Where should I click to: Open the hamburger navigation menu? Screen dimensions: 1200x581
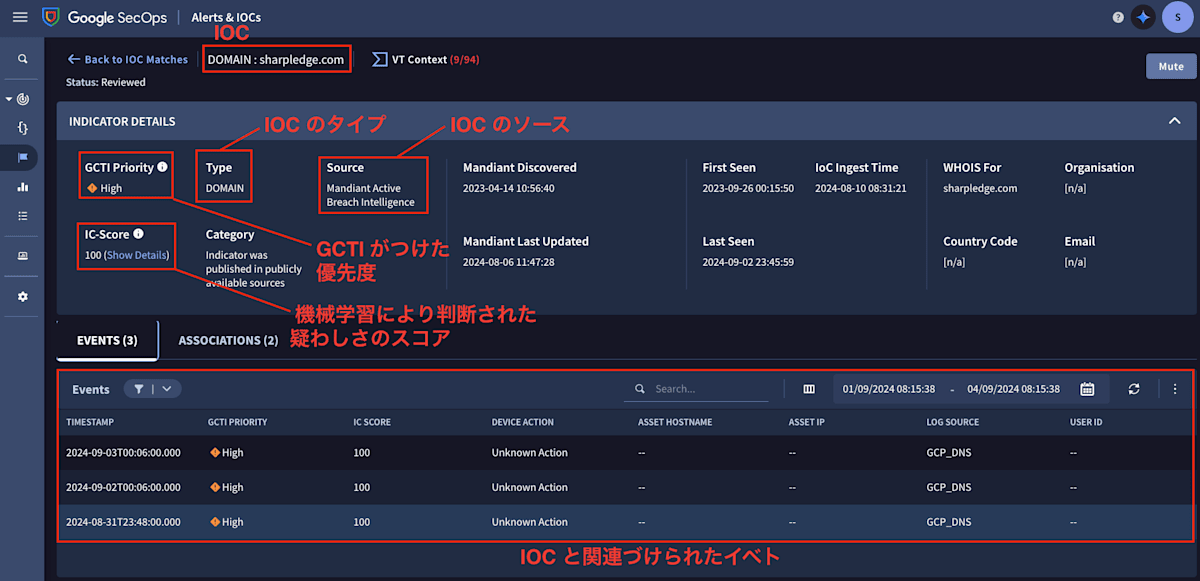[x=20, y=17]
